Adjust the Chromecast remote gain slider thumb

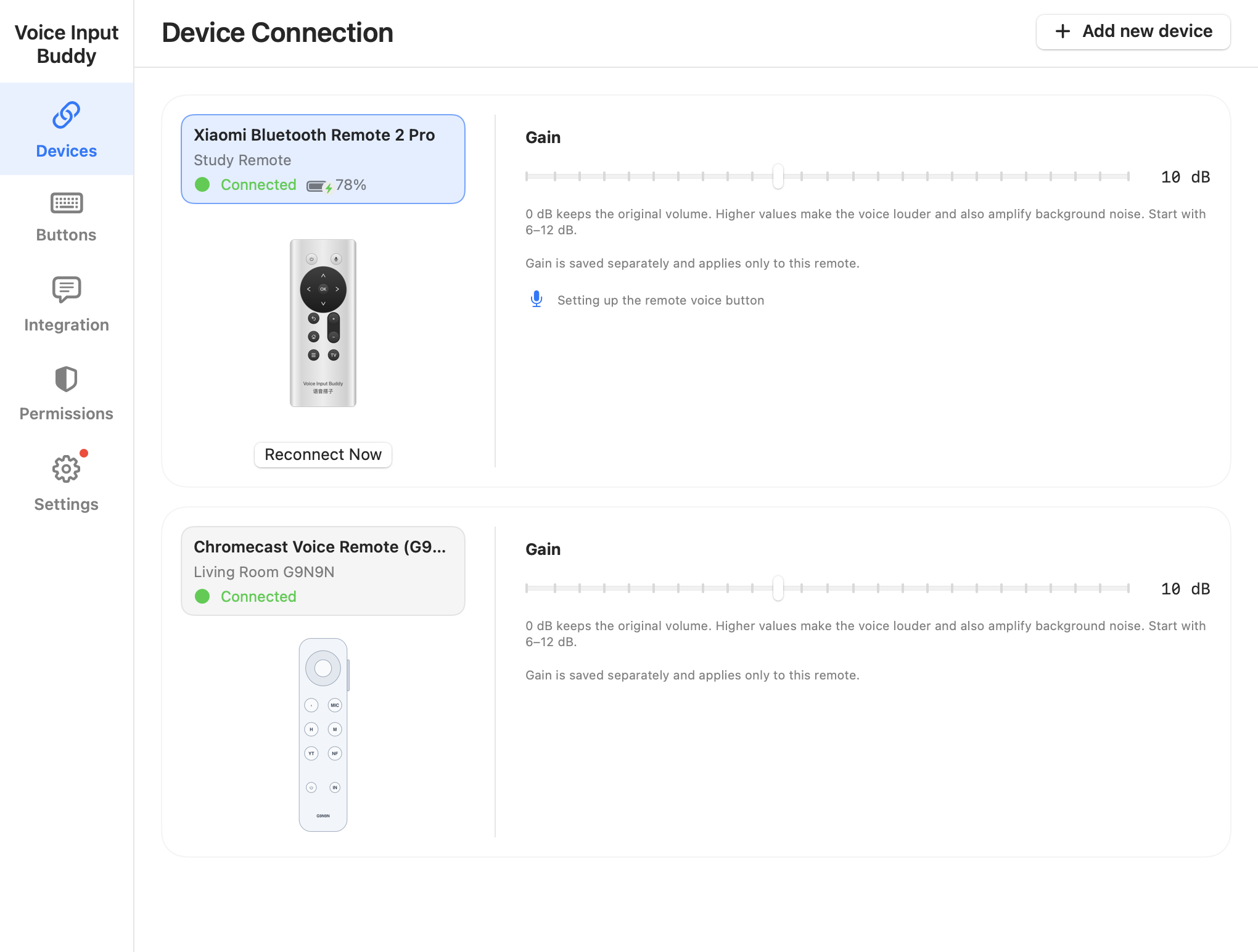[x=778, y=588]
